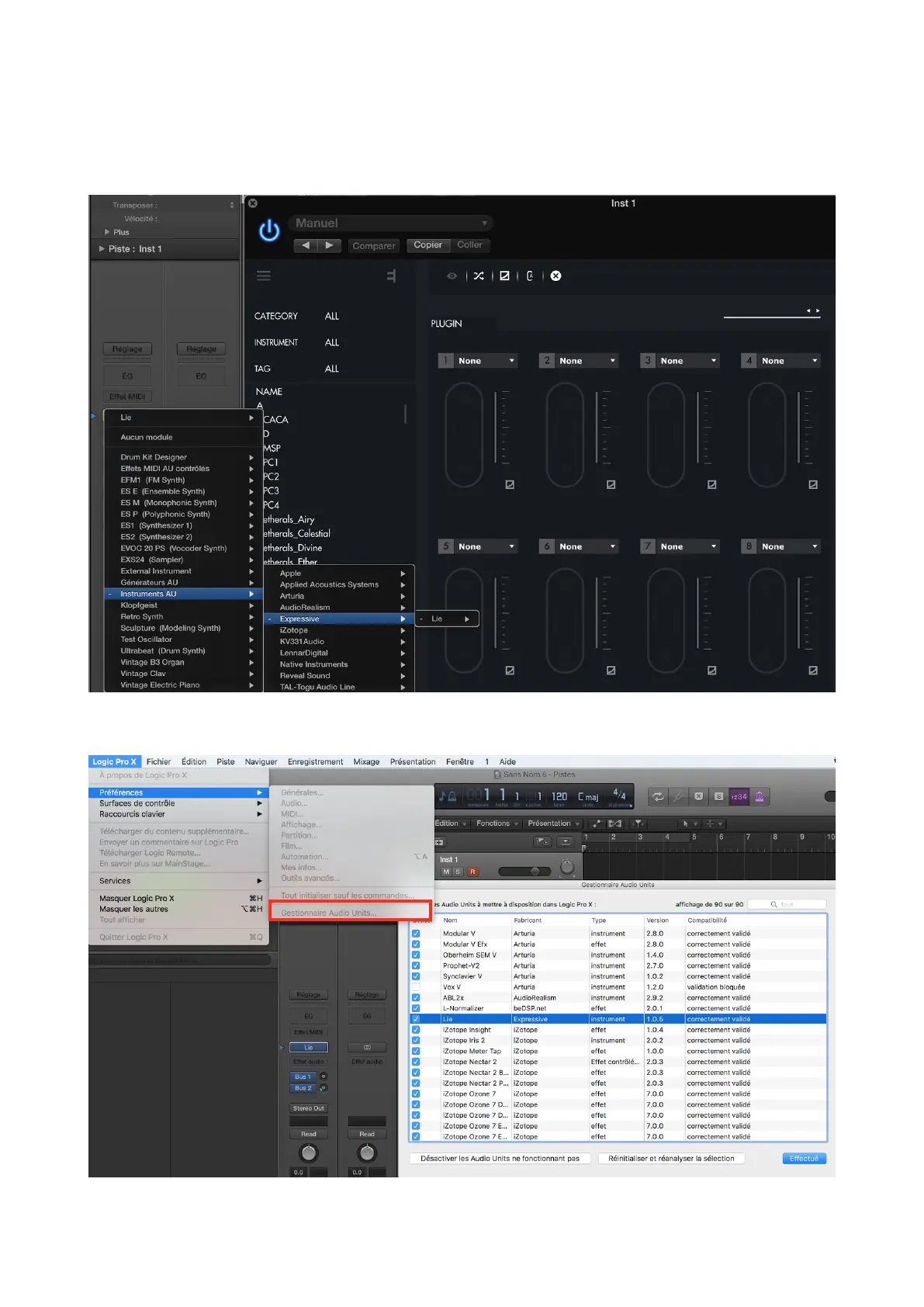This screenshot has height=1307, width=924.
Task: Select Instruments AU in the instrument menu
Action: (184, 594)
